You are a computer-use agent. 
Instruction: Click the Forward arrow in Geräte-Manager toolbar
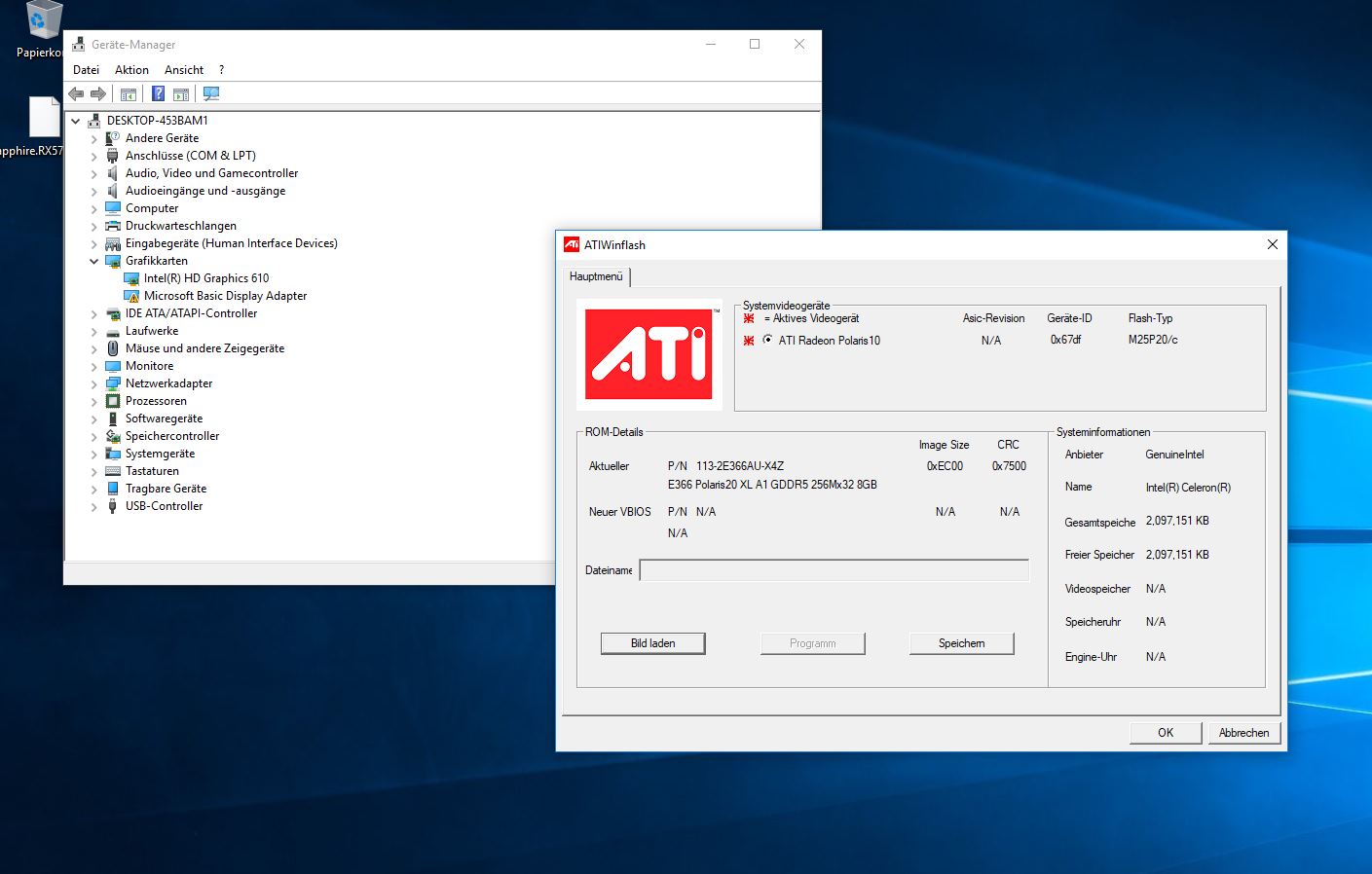tap(98, 94)
